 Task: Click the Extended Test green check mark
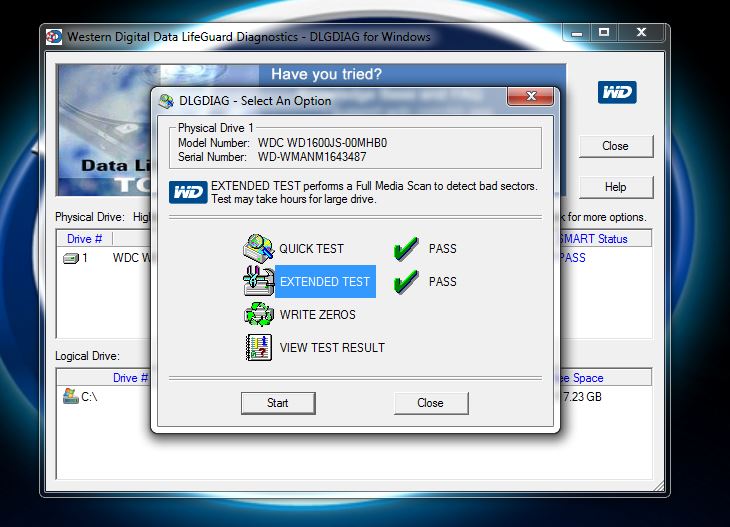coord(405,281)
